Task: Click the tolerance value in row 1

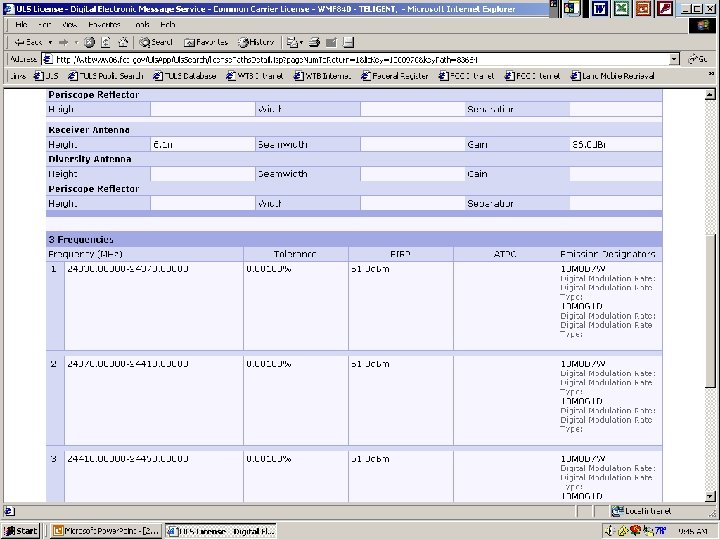Action: [x=269, y=269]
